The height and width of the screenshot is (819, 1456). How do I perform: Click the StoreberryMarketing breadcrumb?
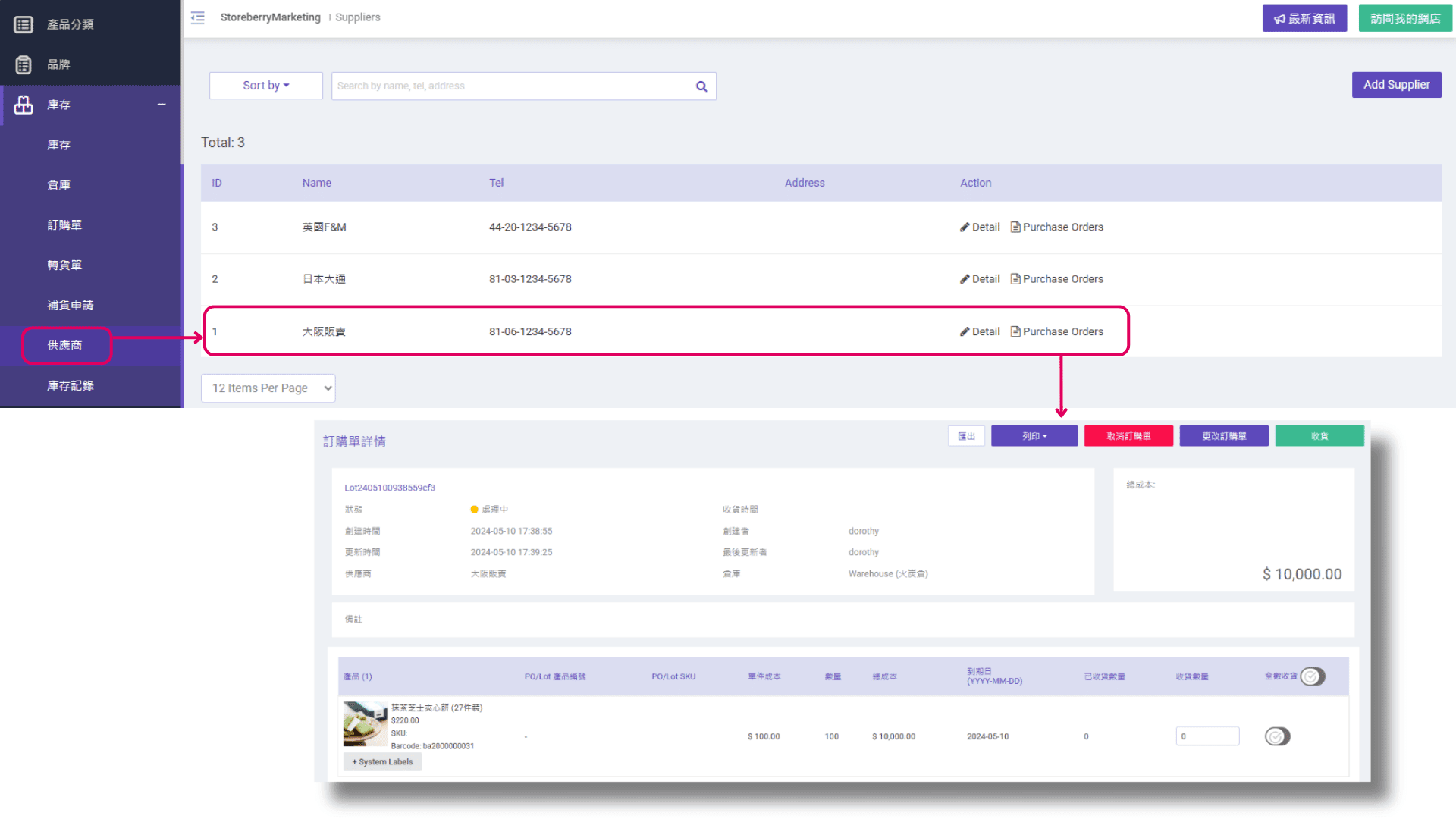click(x=270, y=17)
